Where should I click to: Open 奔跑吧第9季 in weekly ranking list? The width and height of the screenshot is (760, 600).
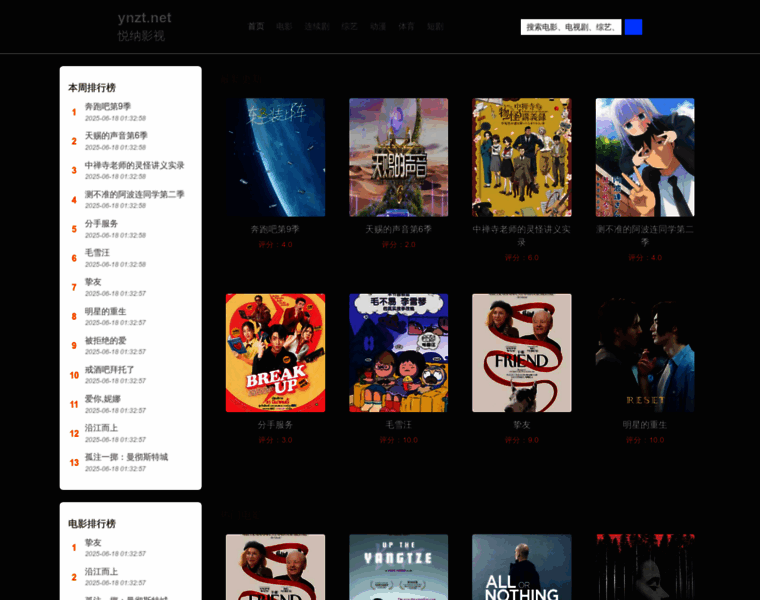[x=108, y=106]
